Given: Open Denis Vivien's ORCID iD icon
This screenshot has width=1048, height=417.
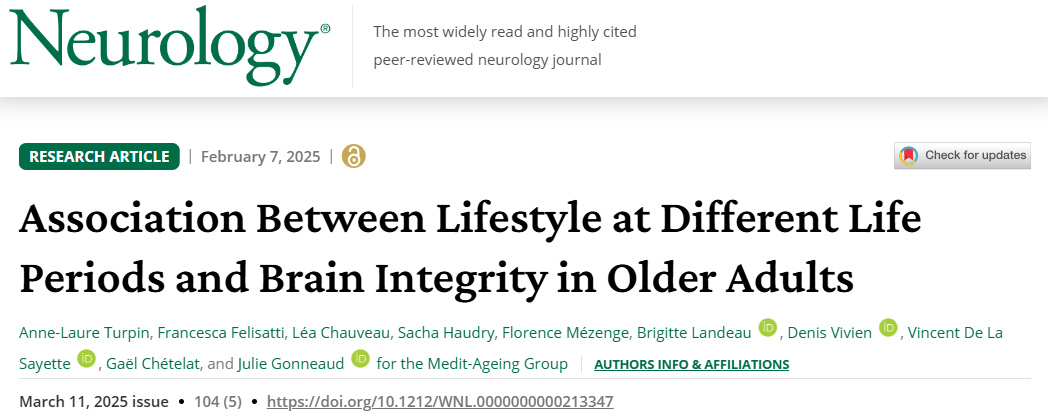Looking at the screenshot, I should point(888,328).
